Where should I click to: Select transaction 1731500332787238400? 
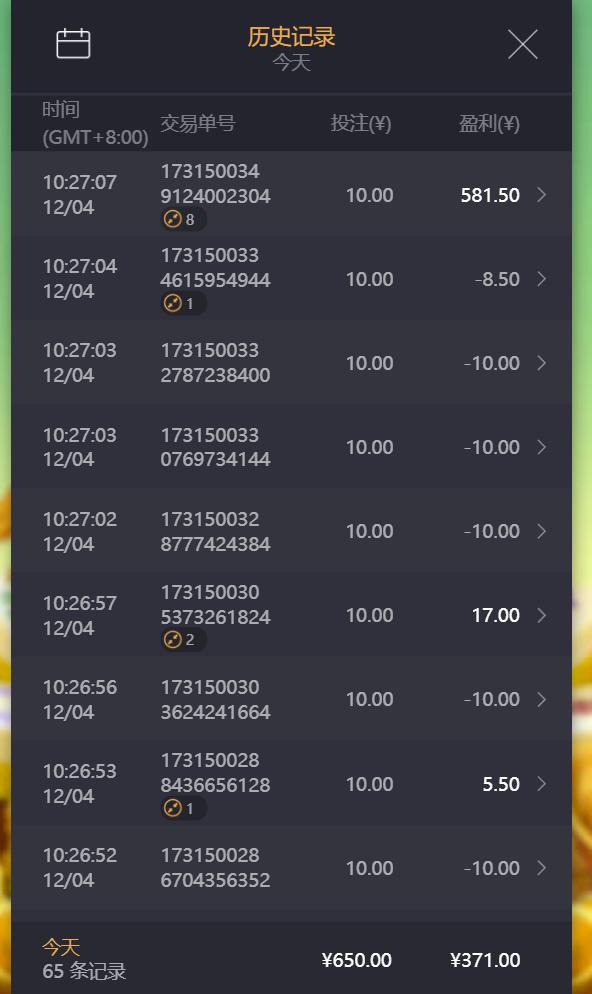click(216, 363)
